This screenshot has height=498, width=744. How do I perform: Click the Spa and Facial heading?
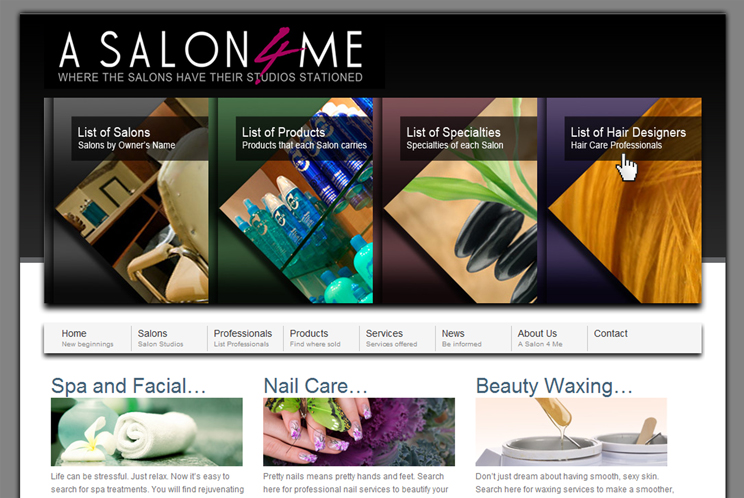tap(129, 386)
